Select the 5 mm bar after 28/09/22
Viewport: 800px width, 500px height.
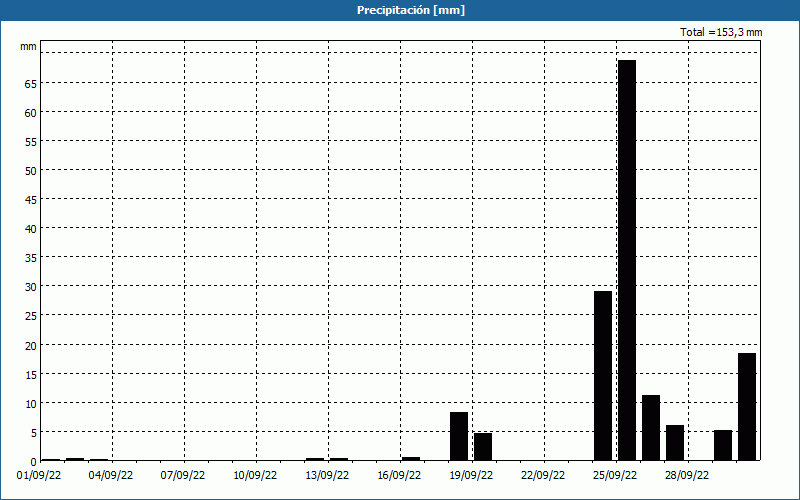pos(723,445)
